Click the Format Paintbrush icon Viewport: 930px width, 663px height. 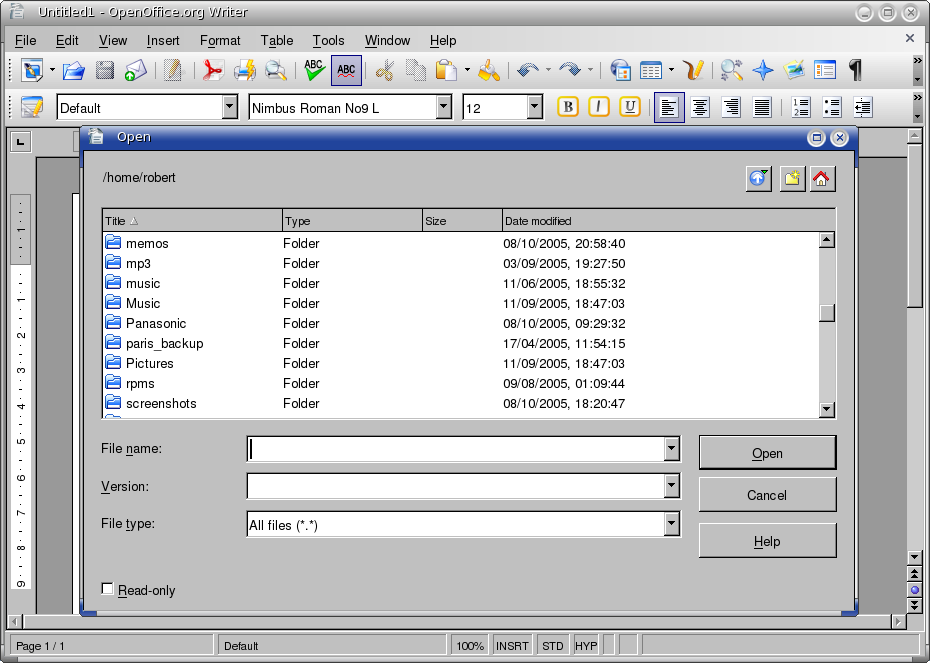[489, 71]
